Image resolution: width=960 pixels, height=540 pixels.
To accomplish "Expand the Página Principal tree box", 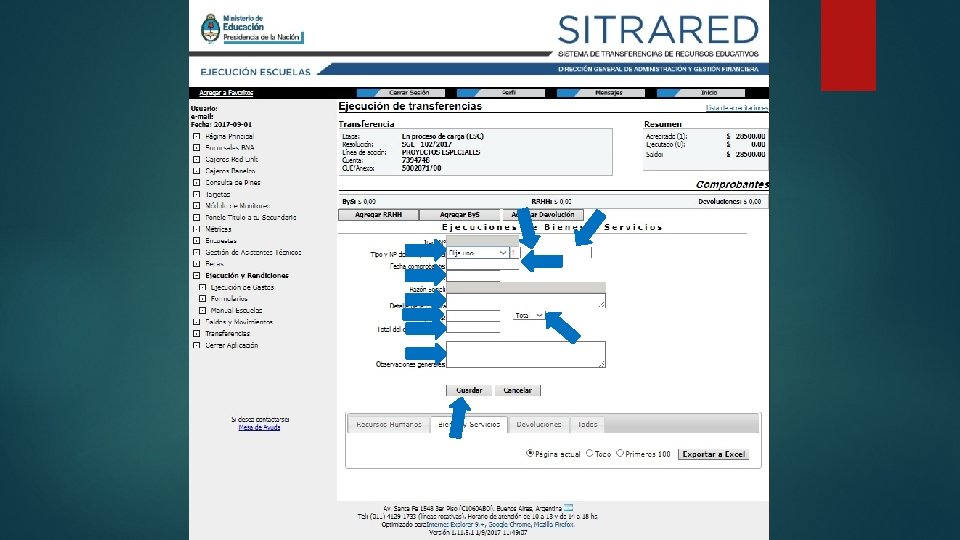I will pos(197,137).
